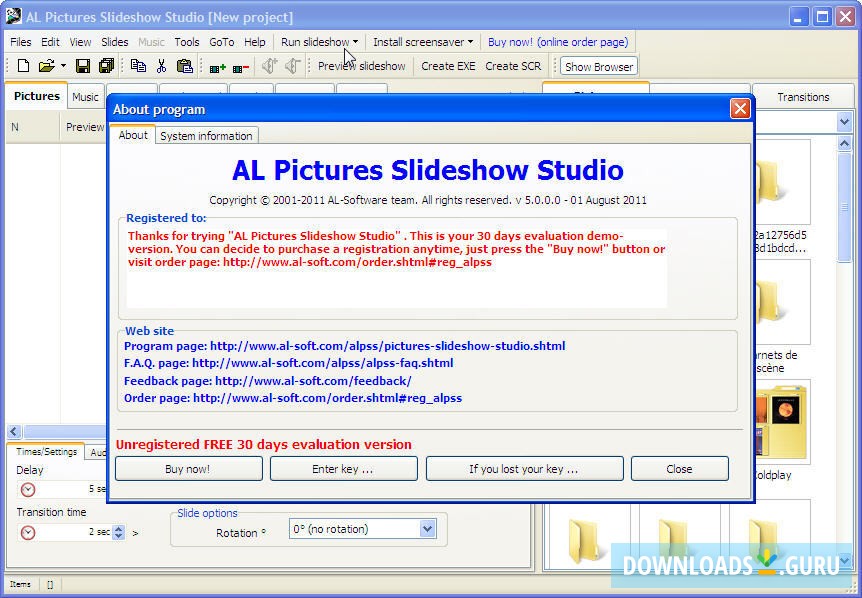This screenshot has height=598, width=862.
Task: Save the current project
Action: point(83,66)
